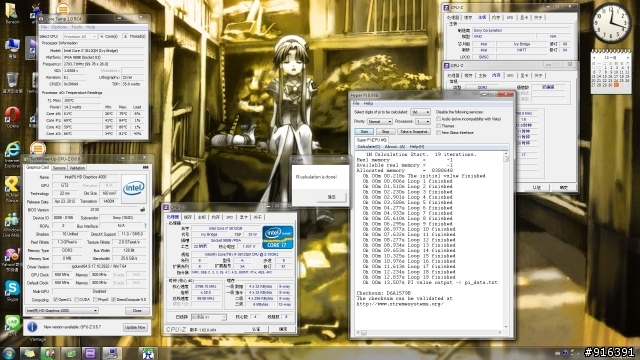
Task: Click Start button in Hyper PI
Action: (364, 131)
